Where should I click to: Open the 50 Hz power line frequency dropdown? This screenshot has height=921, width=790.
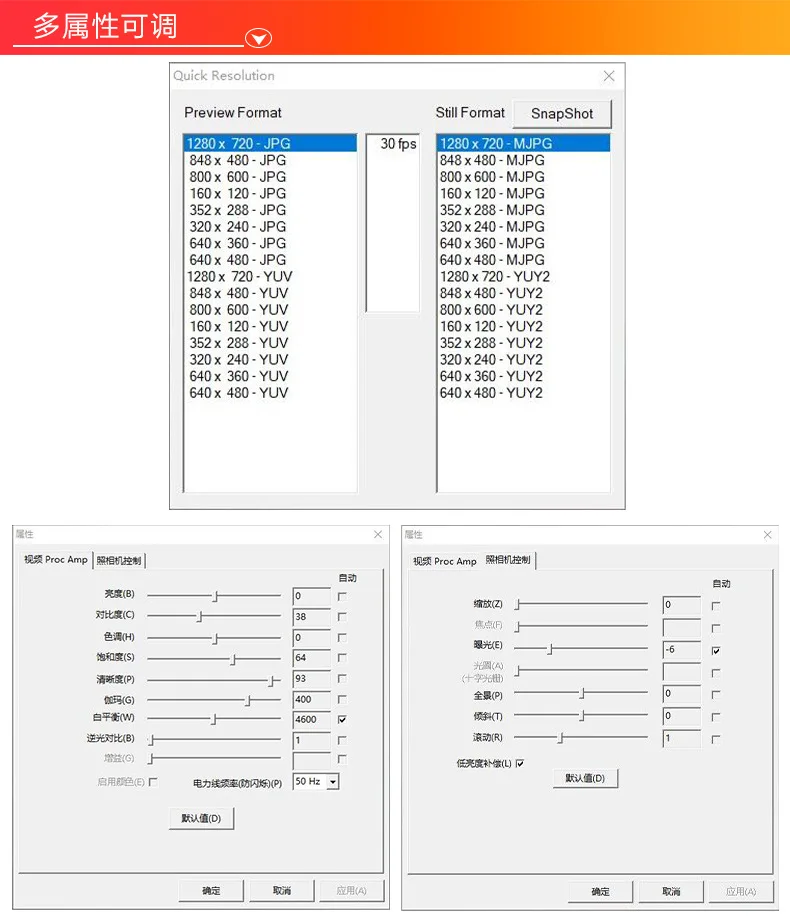pyautogui.click(x=333, y=781)
